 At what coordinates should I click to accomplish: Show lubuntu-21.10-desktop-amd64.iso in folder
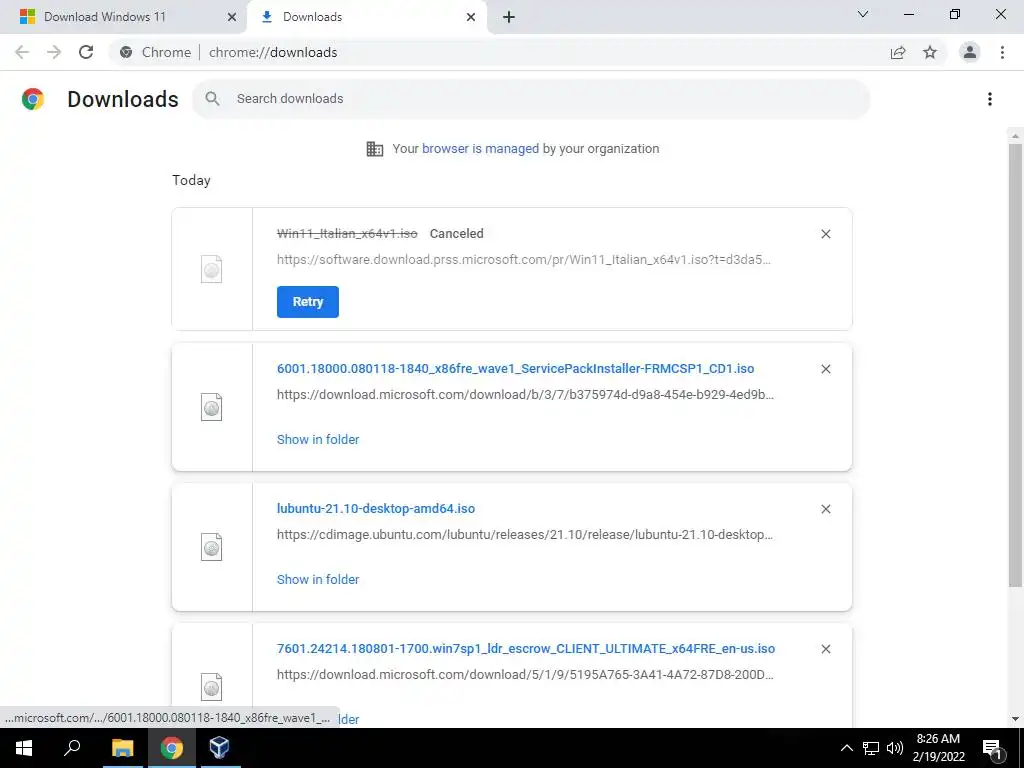pyautogui.click(x=318, y=579)
